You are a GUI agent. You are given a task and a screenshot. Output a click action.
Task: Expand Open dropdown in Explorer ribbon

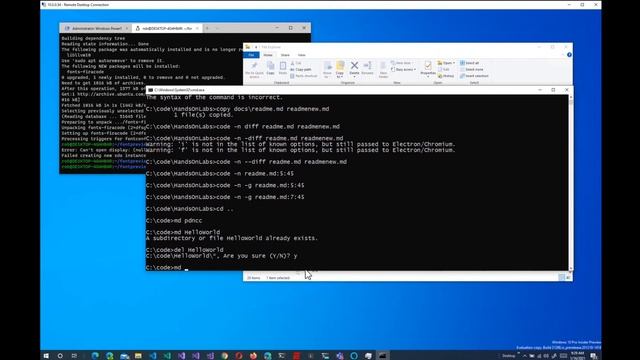point(446,63)
